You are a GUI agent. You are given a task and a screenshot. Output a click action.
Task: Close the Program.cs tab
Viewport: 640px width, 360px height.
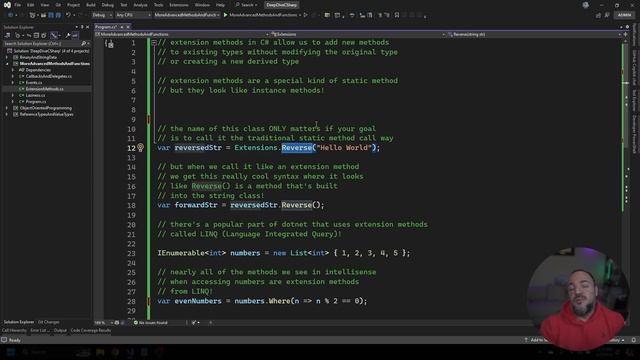click(x=128, y=27)
